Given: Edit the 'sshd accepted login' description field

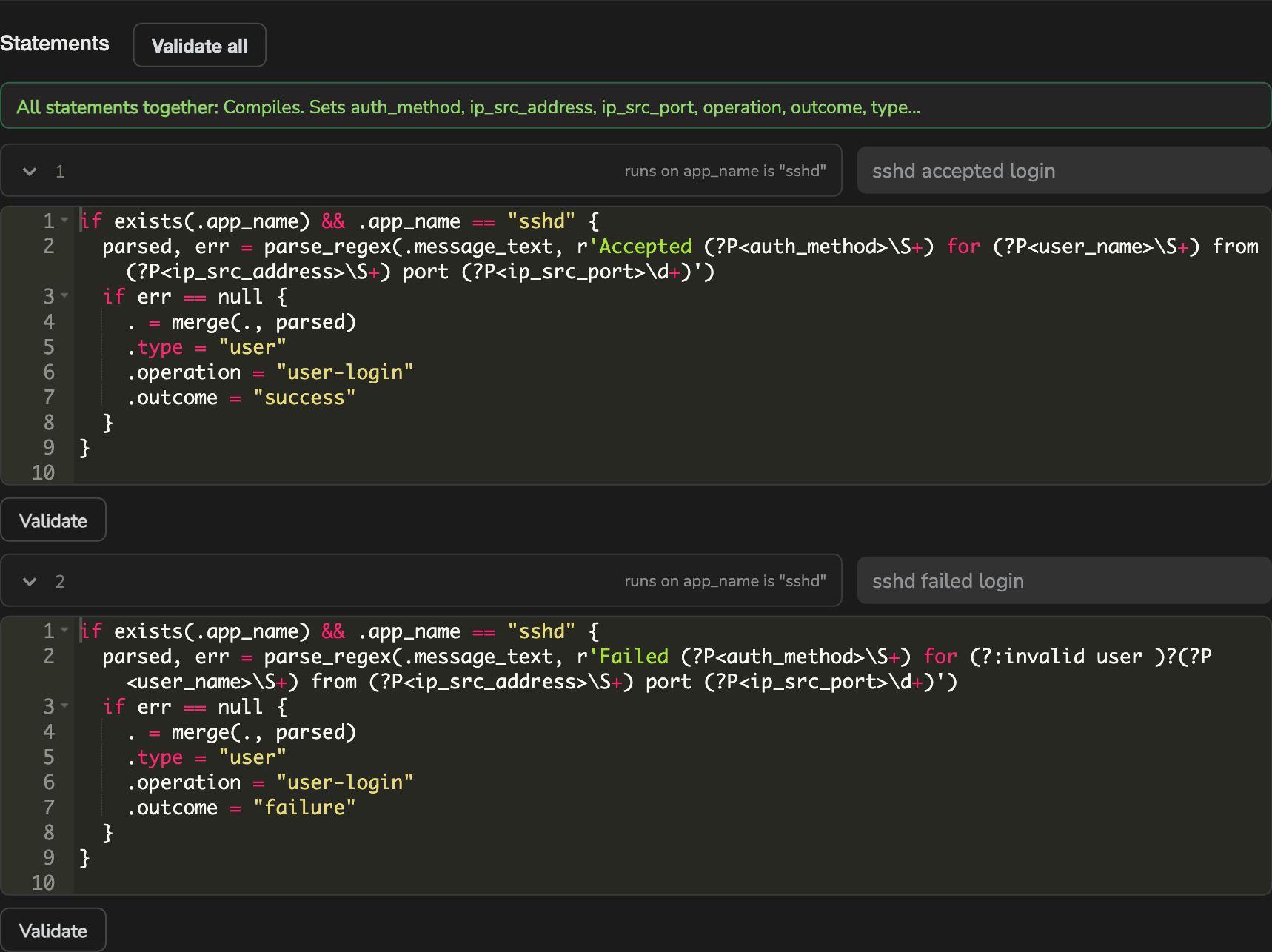Looking at the screenshot, I should [1064, 170].
